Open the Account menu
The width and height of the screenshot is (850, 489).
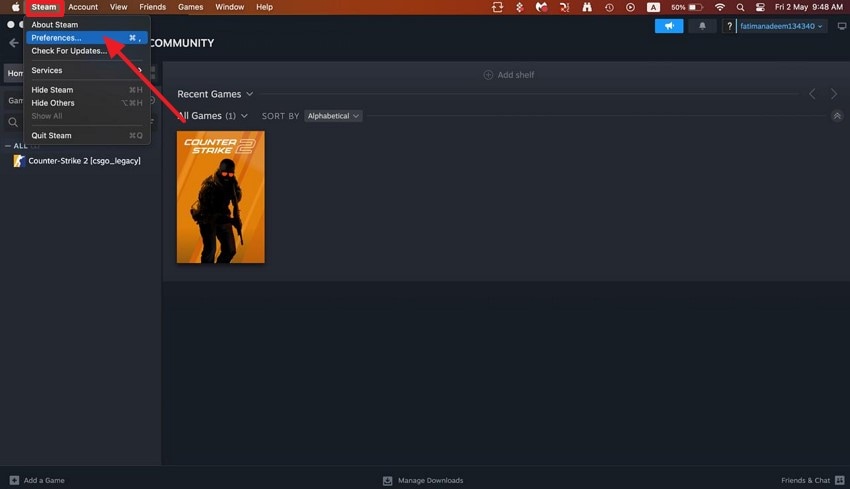(x=83, y=7)
